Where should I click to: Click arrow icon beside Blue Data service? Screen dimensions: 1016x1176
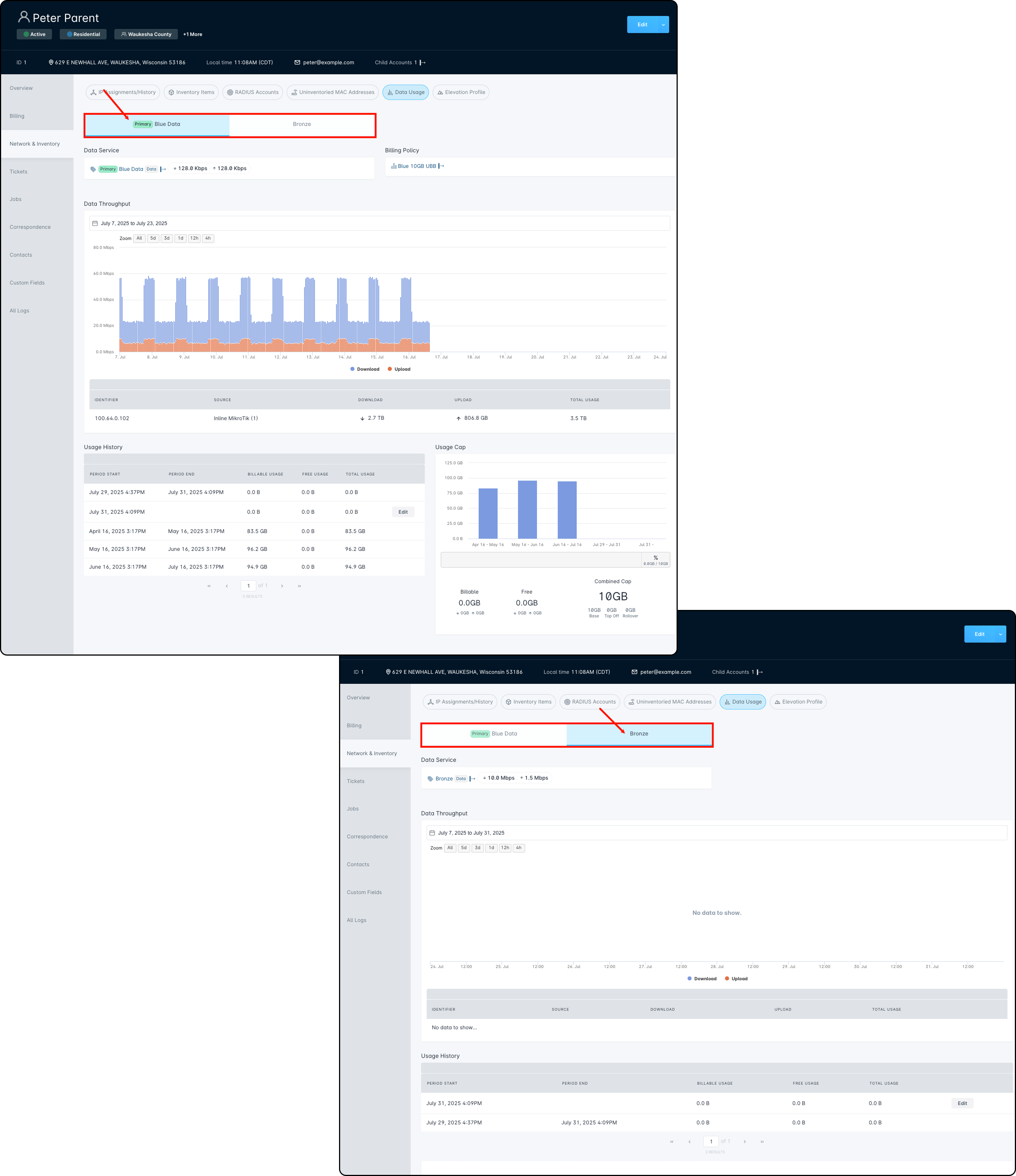pyautogui.click(x=163, y=169)
